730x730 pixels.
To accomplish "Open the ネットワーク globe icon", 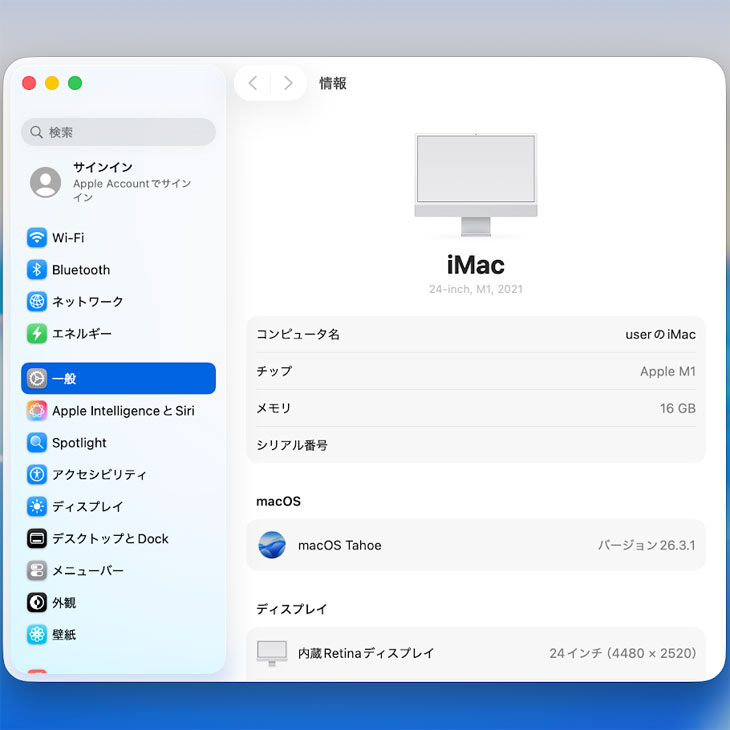I will pos(37,302).
